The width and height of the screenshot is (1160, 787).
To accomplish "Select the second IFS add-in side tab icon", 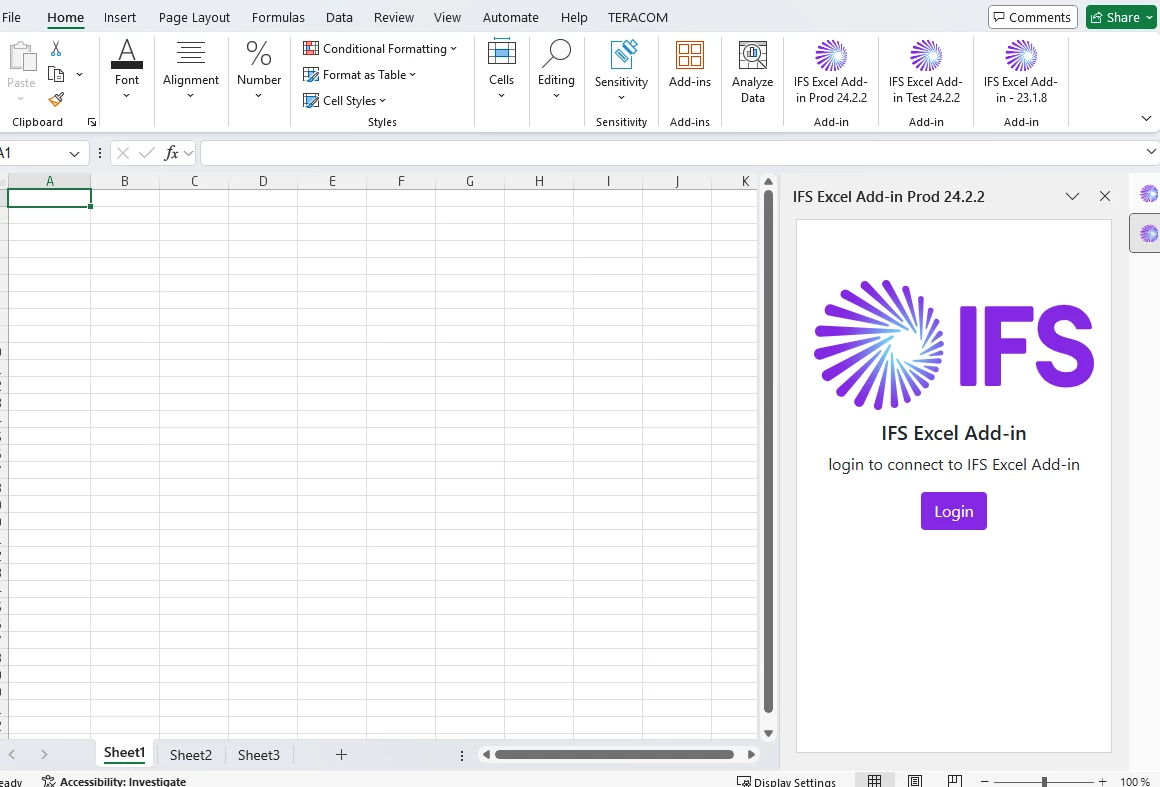I will (1148, 234).
